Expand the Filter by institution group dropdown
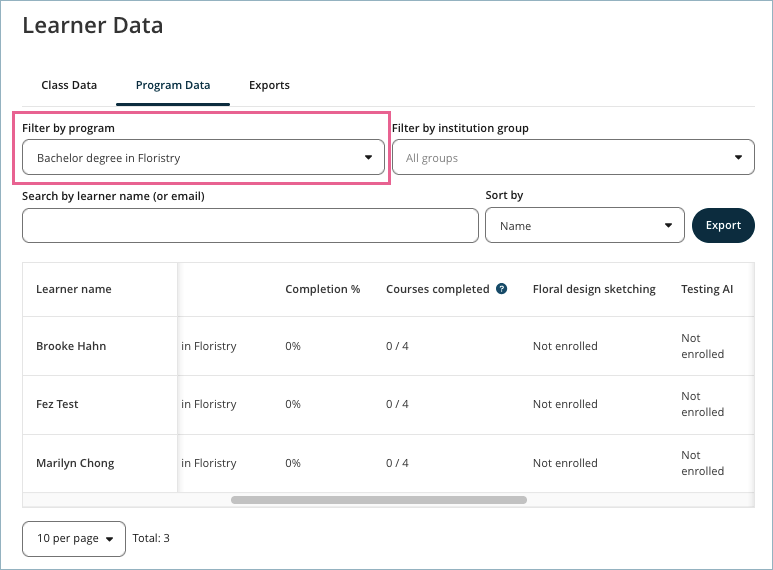The width and height of the screenshot is (773, 570). [x=573, y=158]
